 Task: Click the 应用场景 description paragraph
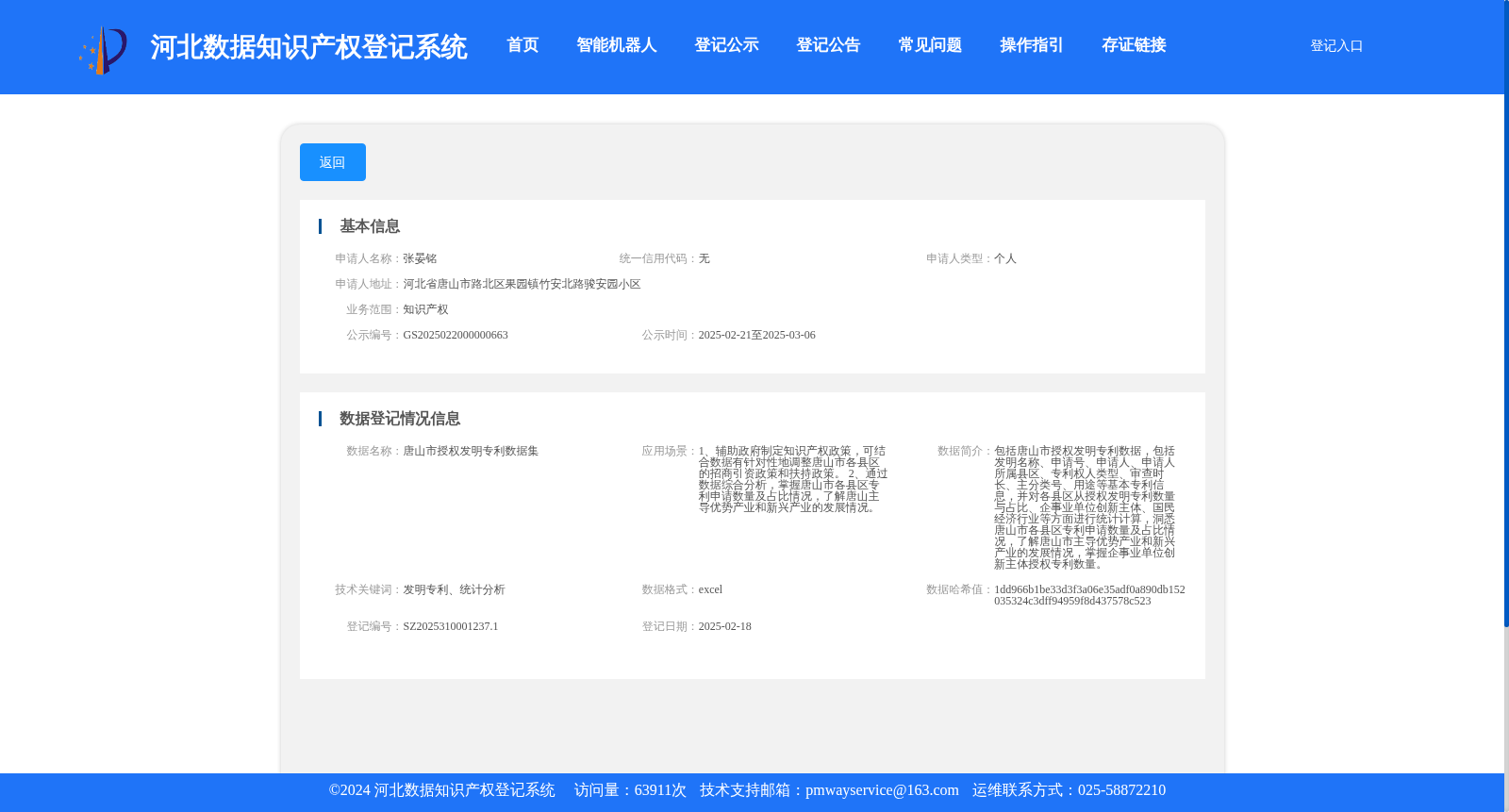coord(793,479)
